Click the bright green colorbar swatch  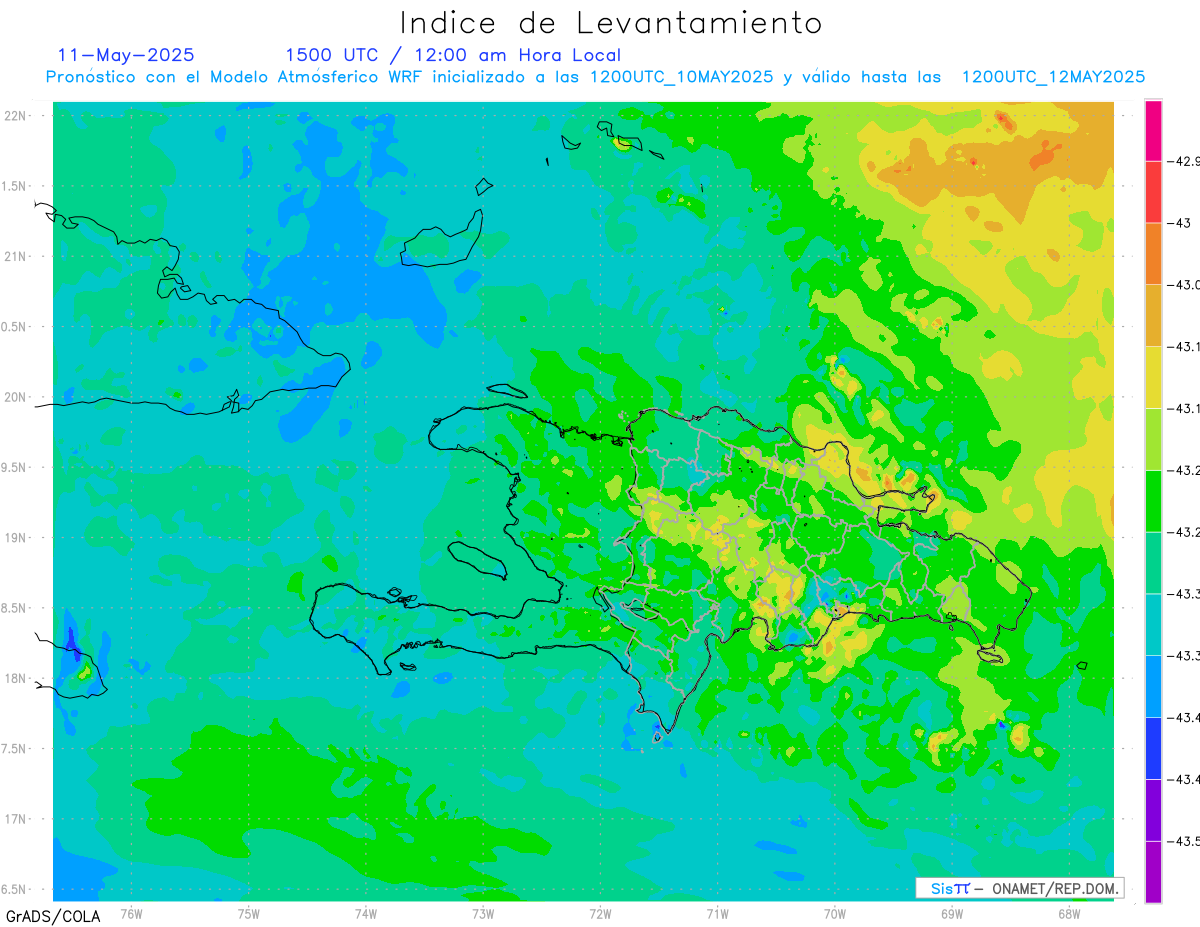[x=1153, y=501]
